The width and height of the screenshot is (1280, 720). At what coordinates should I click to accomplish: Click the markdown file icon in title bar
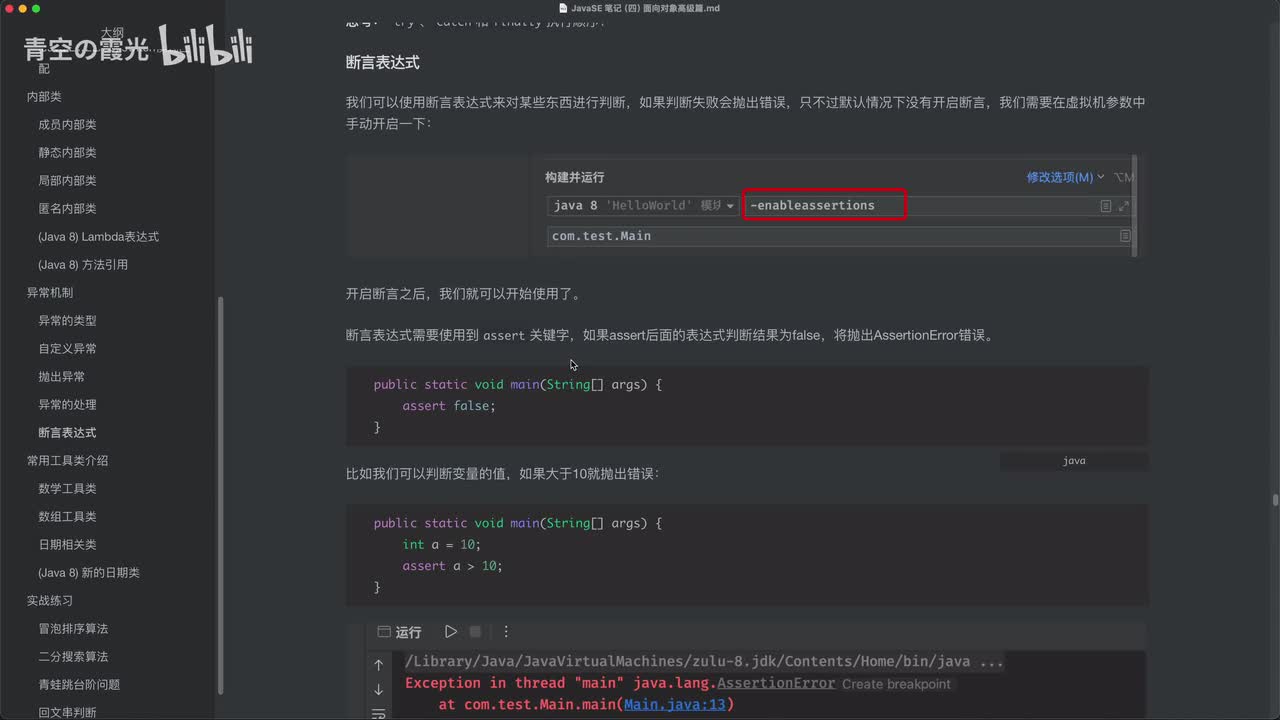[563, 8]
